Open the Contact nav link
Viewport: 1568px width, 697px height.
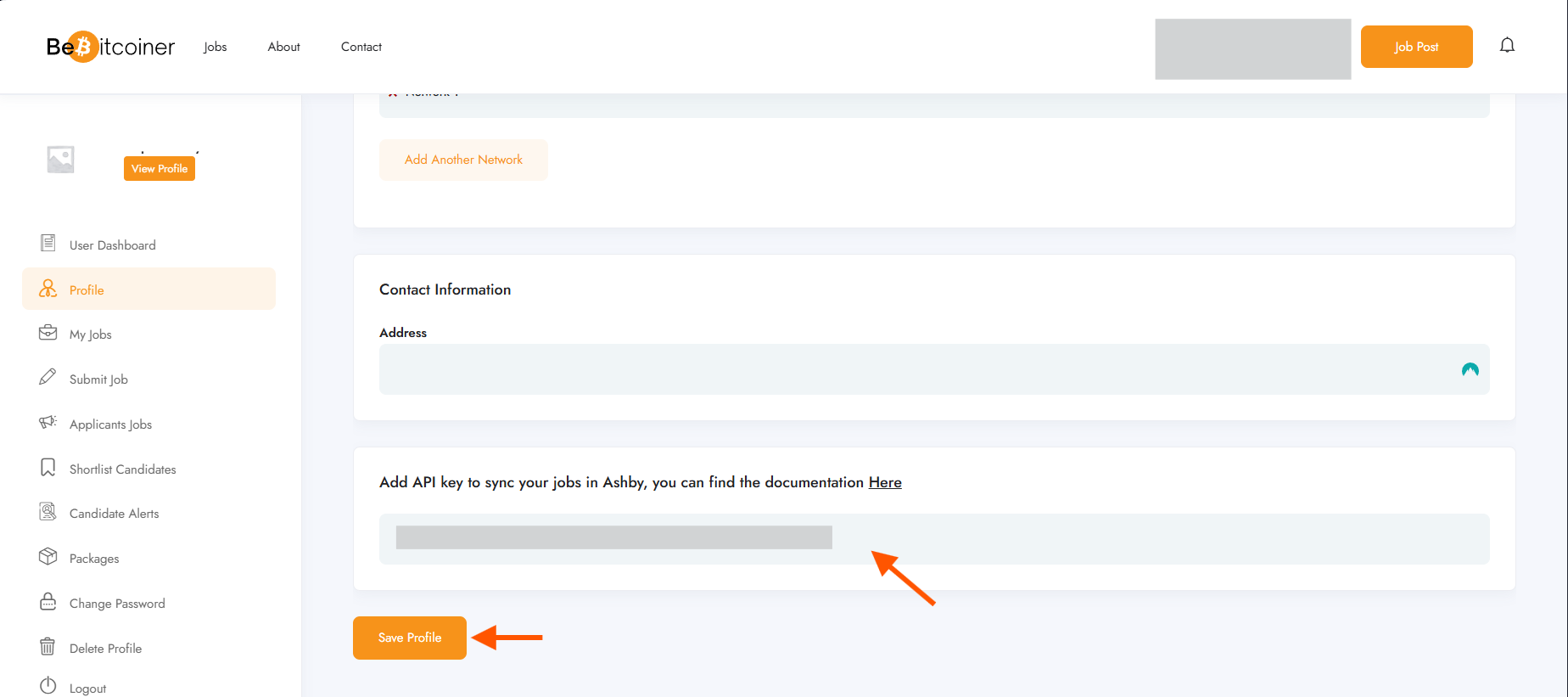point(361,47)
